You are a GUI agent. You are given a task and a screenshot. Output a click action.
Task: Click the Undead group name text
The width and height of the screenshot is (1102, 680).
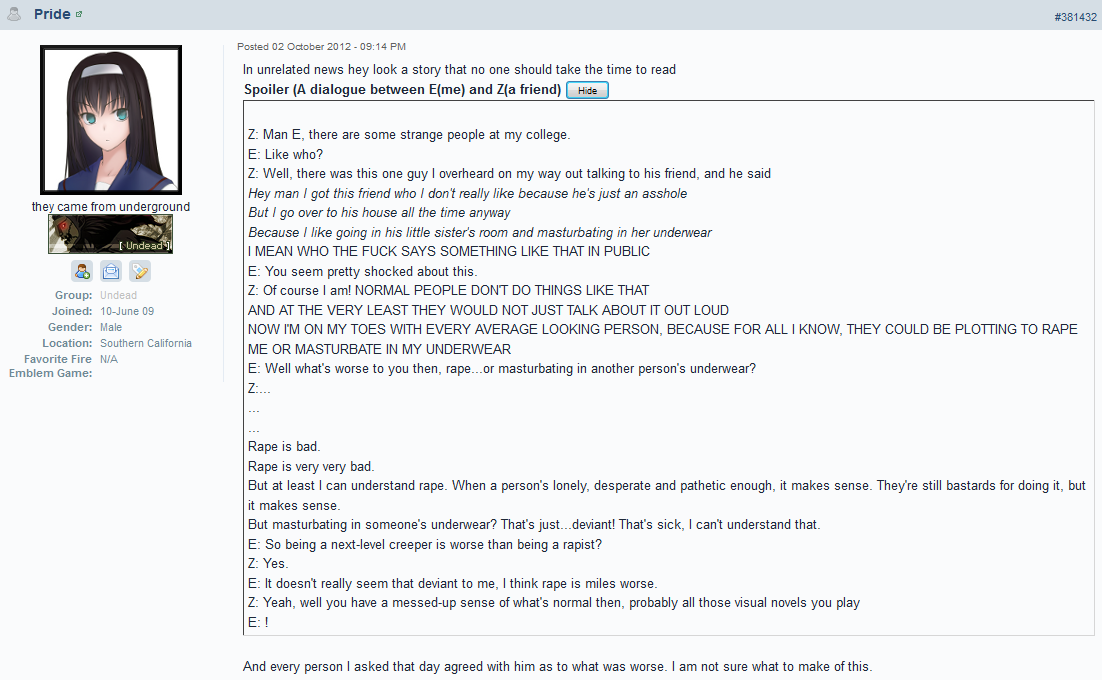[118, 295]
